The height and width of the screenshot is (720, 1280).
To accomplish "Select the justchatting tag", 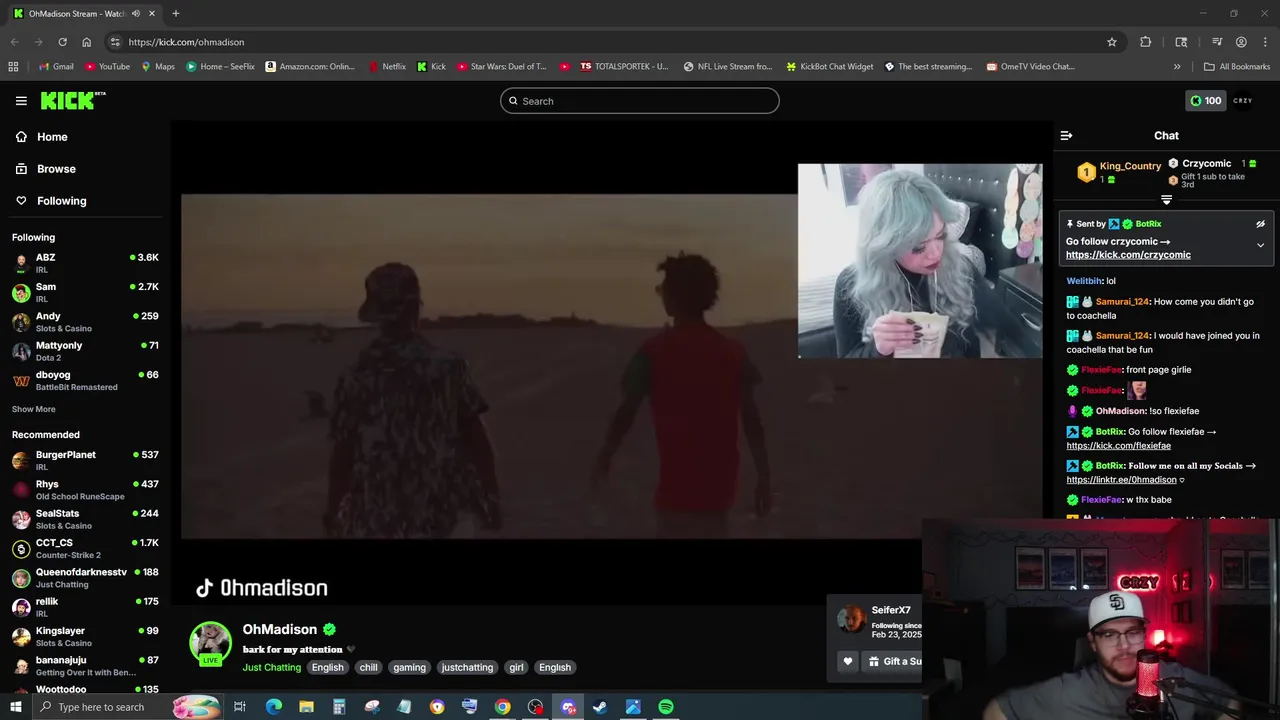I will tap(467, 667).
